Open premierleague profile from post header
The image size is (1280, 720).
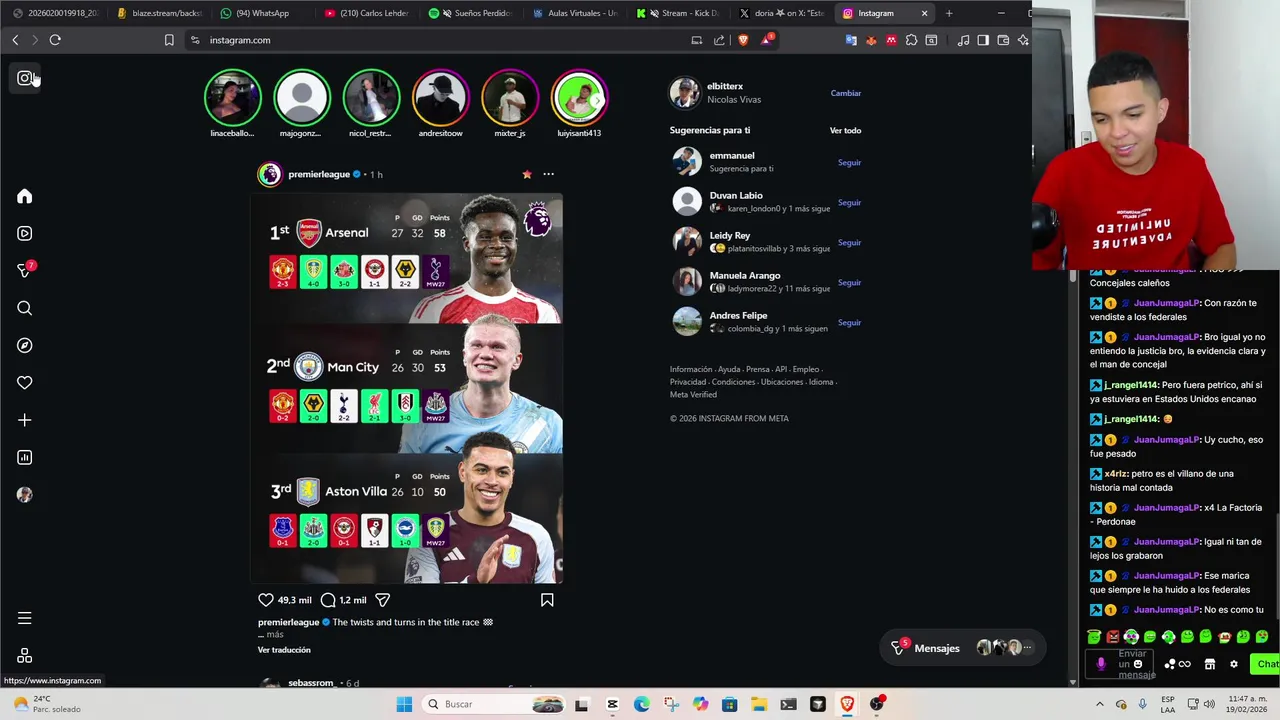tap(319, 174)
